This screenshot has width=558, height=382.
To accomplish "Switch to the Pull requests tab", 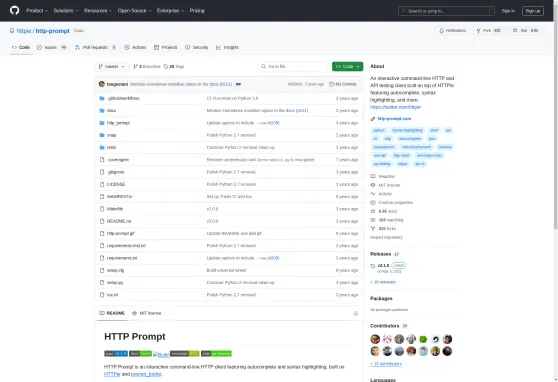I will coord(95,47).
